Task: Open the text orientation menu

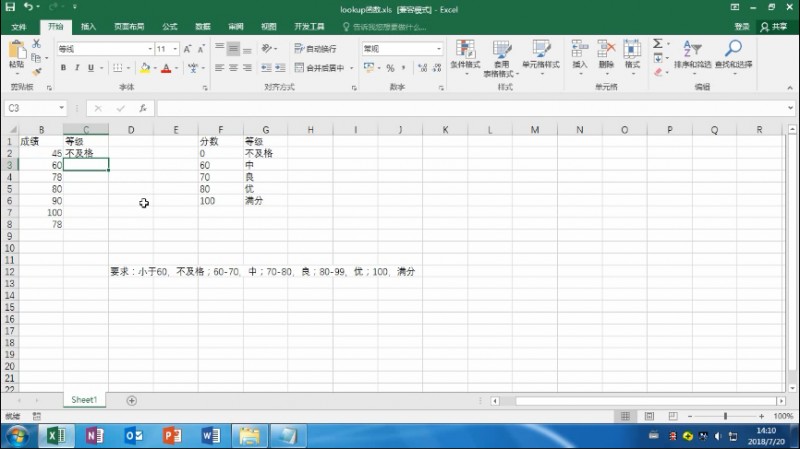Action: (269, 49)
